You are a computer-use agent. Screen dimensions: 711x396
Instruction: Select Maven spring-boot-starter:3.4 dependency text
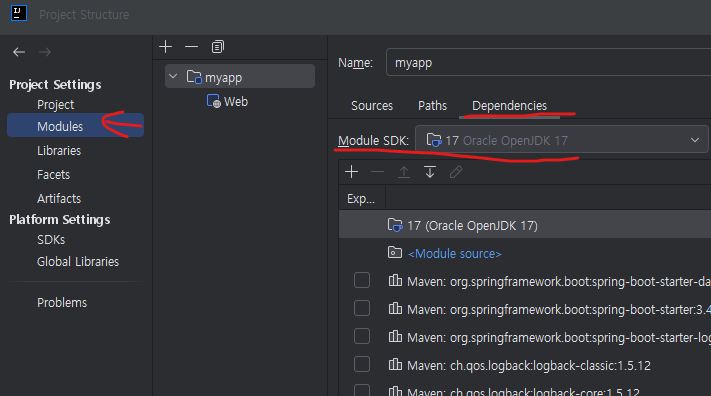(559, 309)
